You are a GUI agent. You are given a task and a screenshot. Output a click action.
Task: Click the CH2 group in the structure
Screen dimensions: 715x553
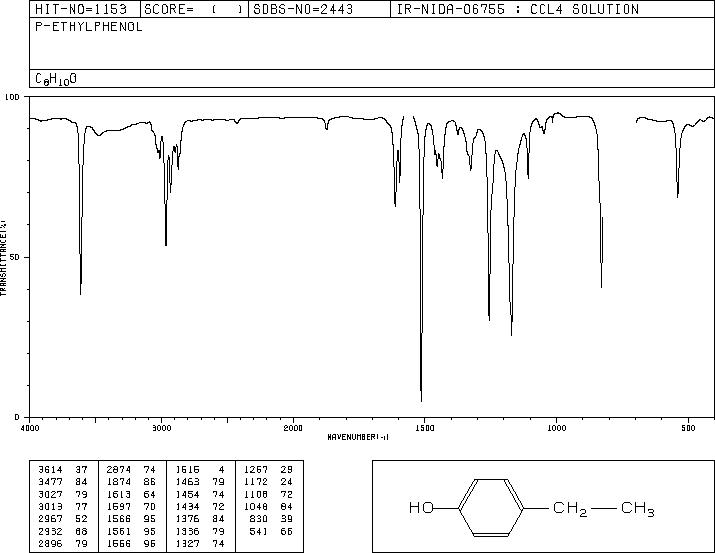point(570,509)
